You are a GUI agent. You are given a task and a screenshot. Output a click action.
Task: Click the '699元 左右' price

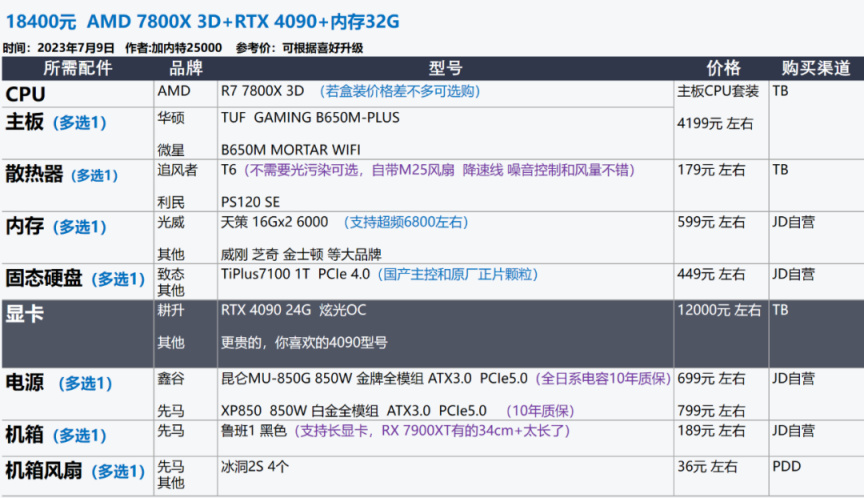pos(711,378)
